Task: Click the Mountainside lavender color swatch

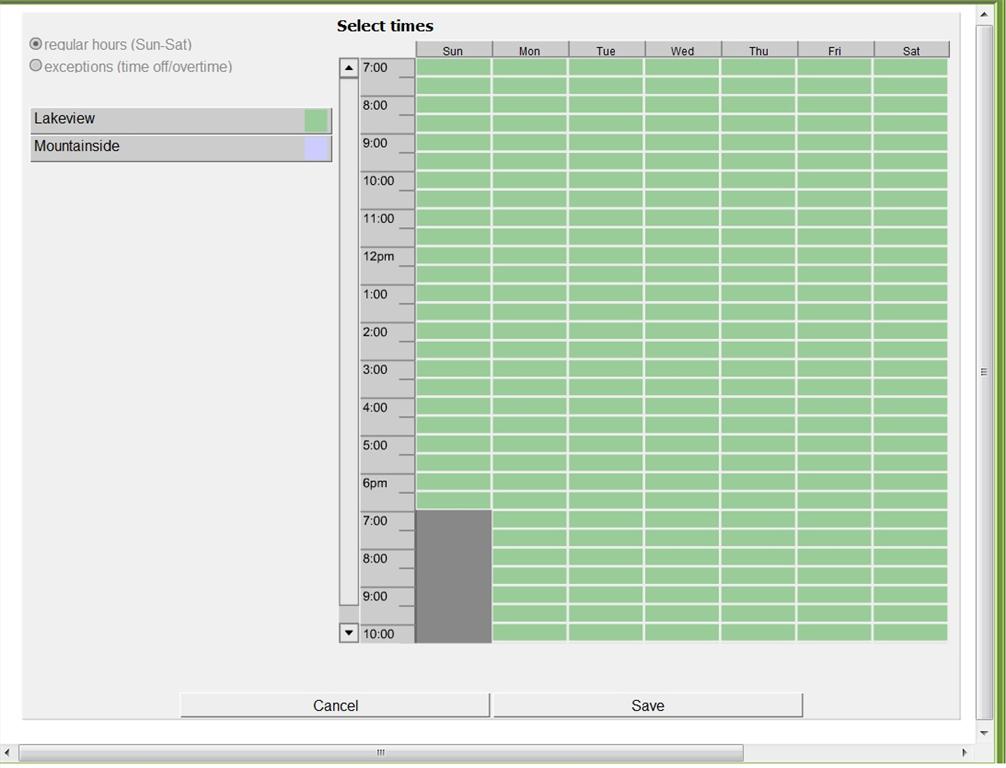Action: tap(316, 148)
